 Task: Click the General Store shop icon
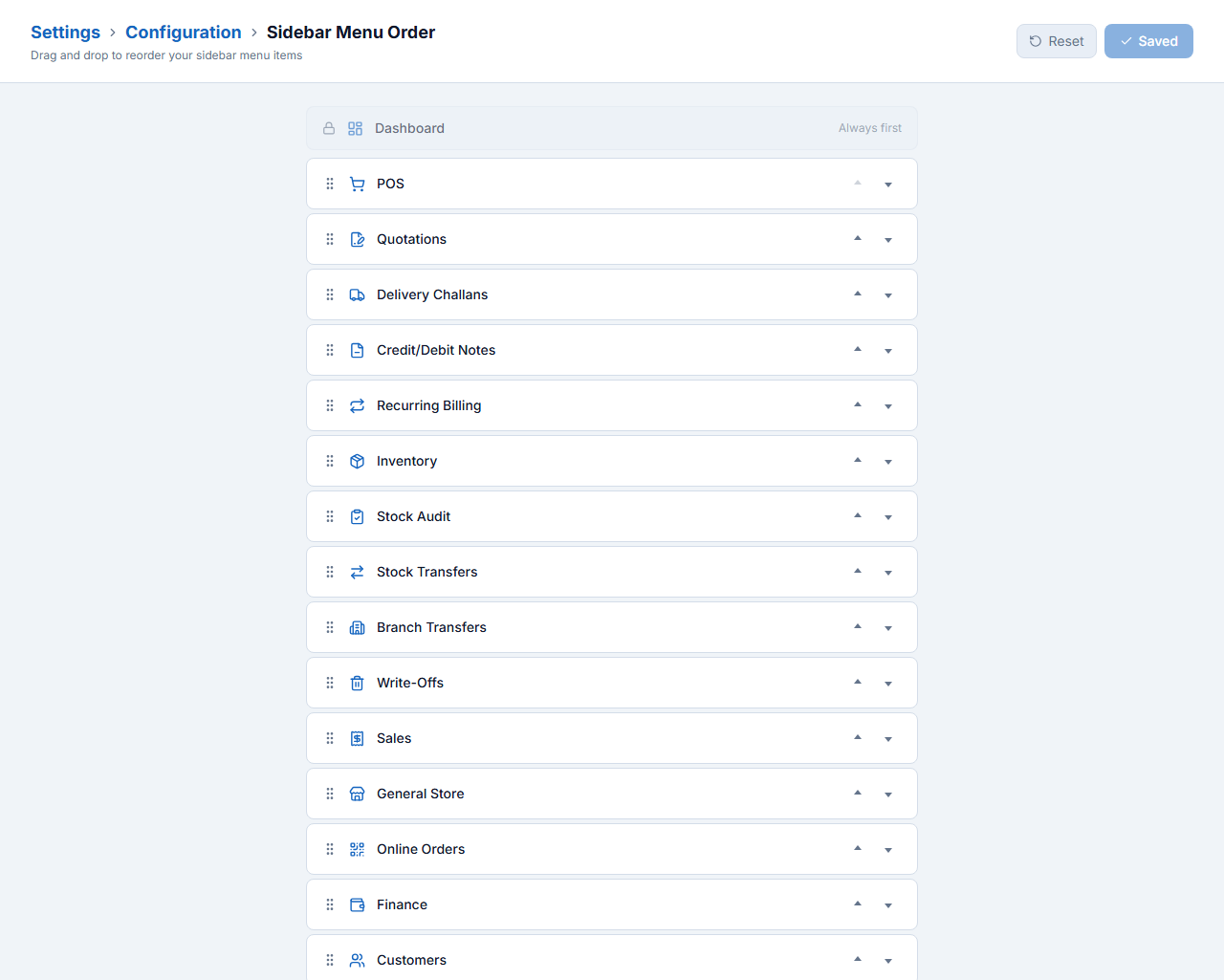click(357, 794)
